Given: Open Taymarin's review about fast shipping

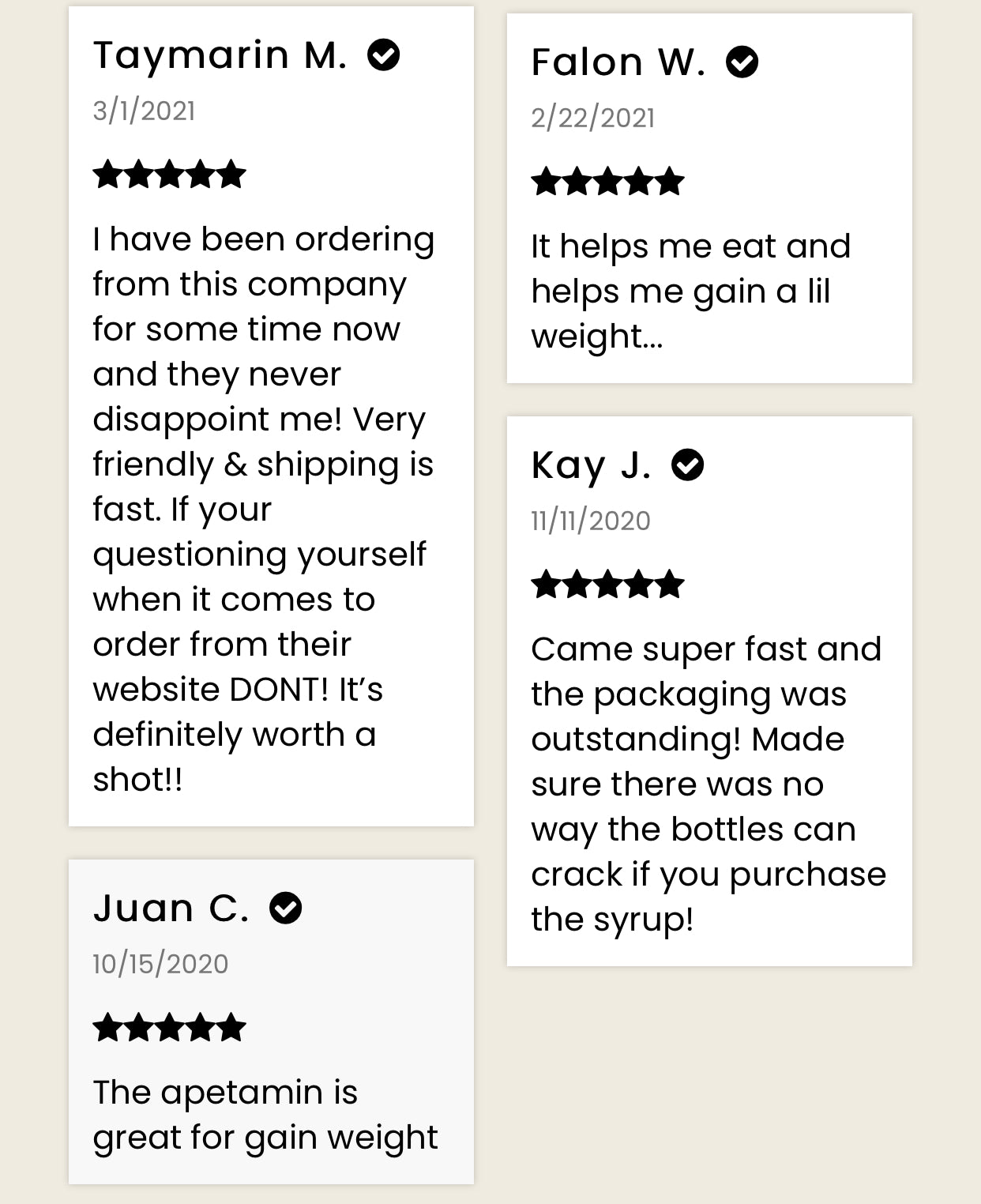Looking at the screenshot, I should tap(264, 509).
